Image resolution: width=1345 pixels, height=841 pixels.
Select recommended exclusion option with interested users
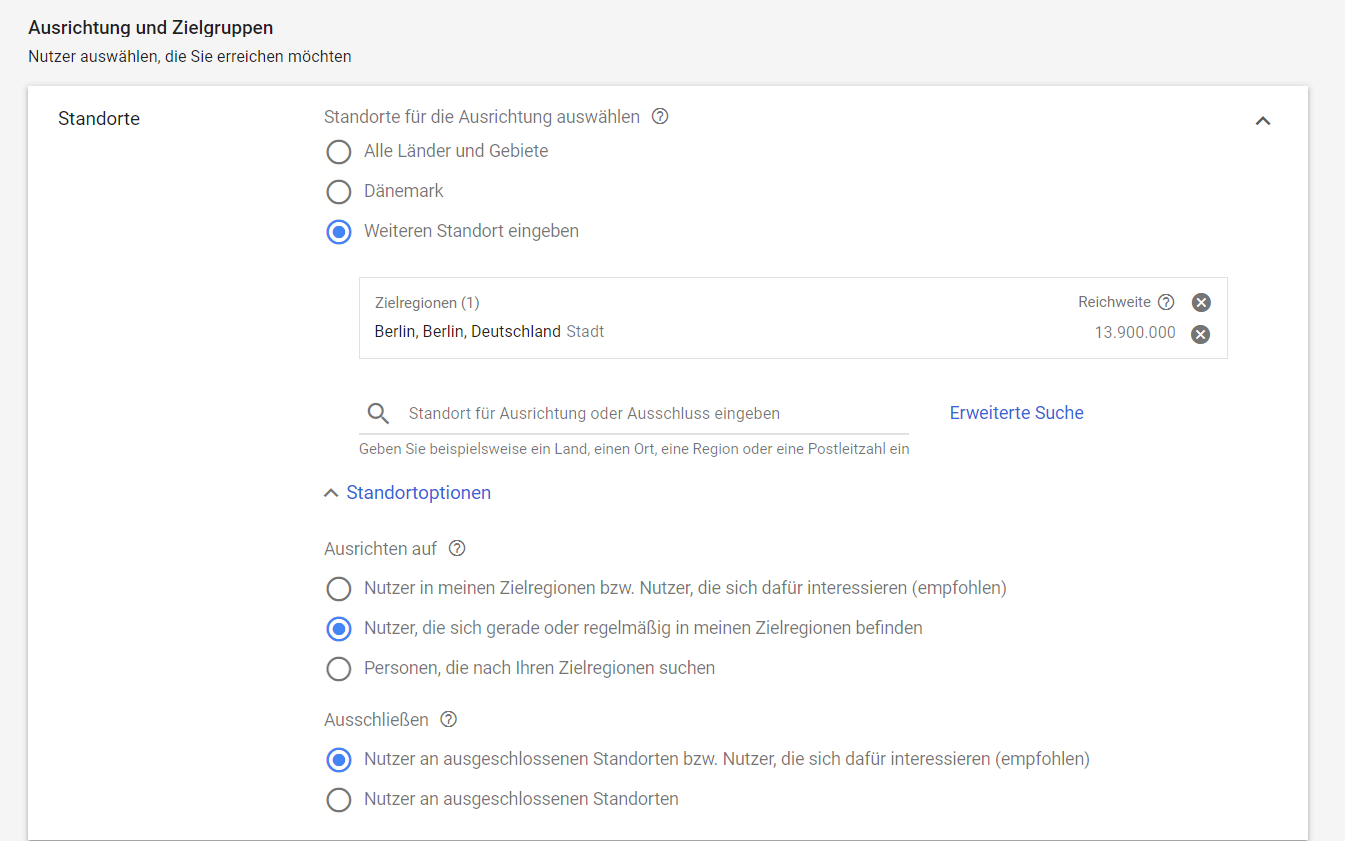click(x=339, y=760)
